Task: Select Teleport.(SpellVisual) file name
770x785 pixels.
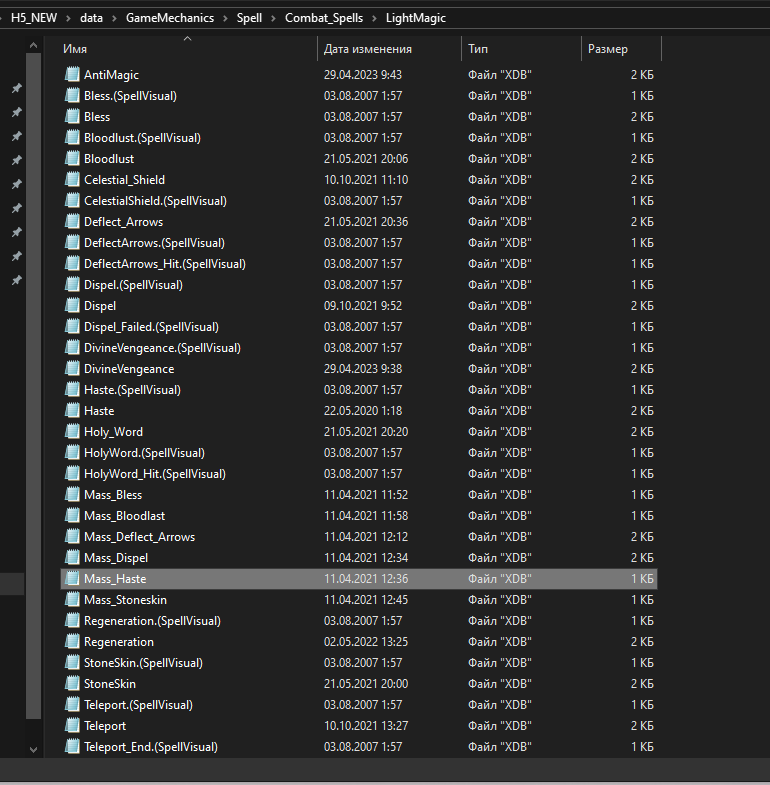Action: point(138,705)
